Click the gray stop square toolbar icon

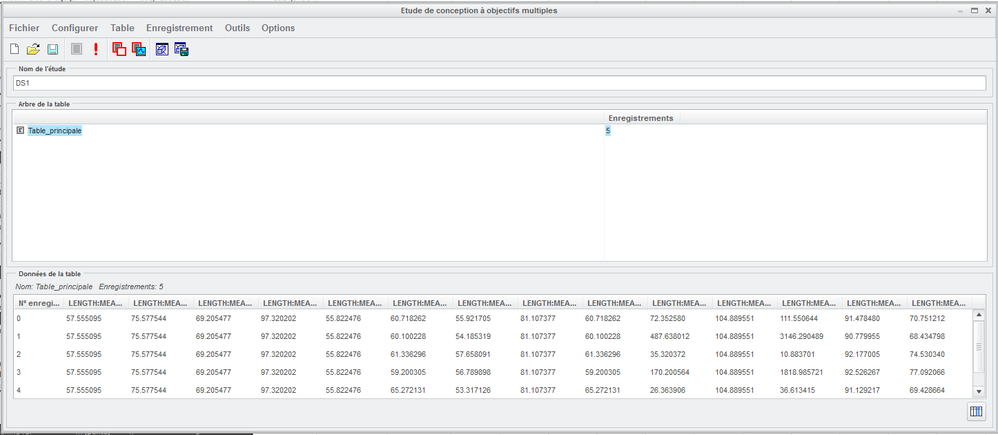(x=77, y=49)
